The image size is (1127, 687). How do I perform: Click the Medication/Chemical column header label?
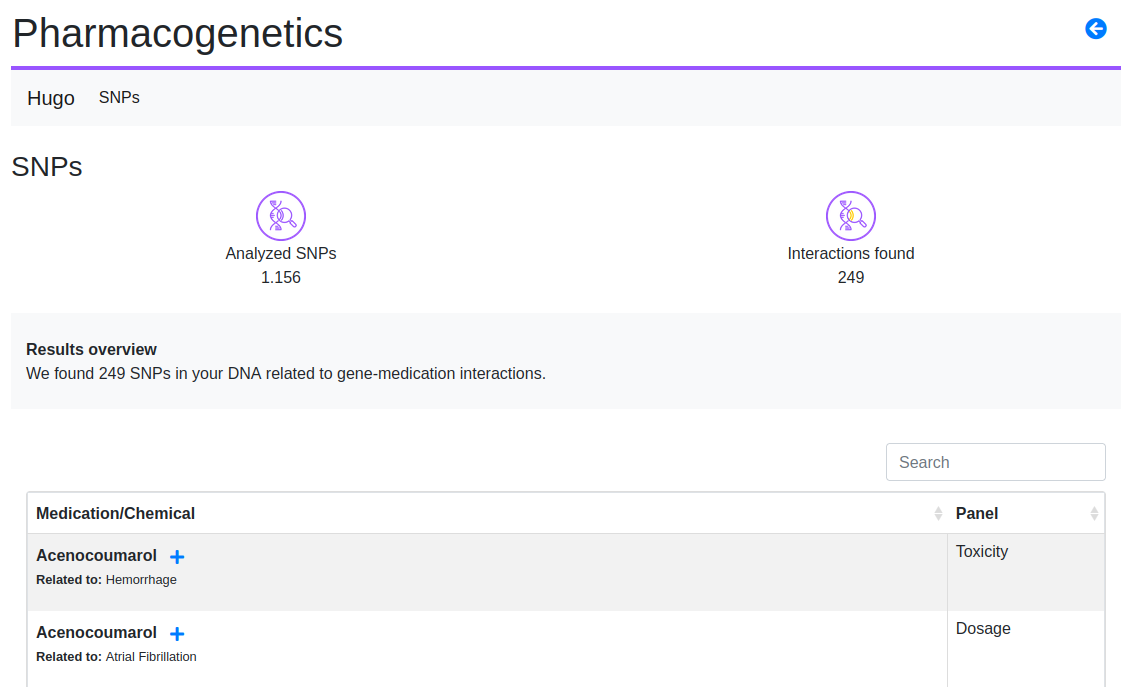point(115,514)
